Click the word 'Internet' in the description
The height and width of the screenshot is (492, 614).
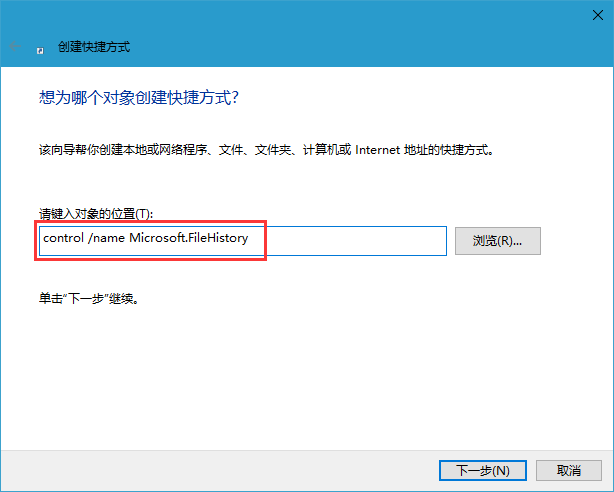point(375,150)
